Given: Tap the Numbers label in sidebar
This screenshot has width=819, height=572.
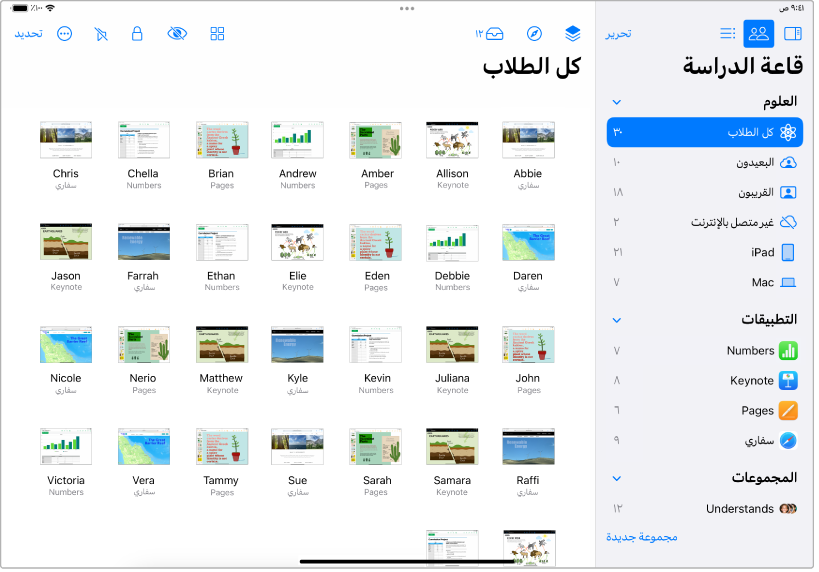Looking at the screenshot, I should [750, 351].
